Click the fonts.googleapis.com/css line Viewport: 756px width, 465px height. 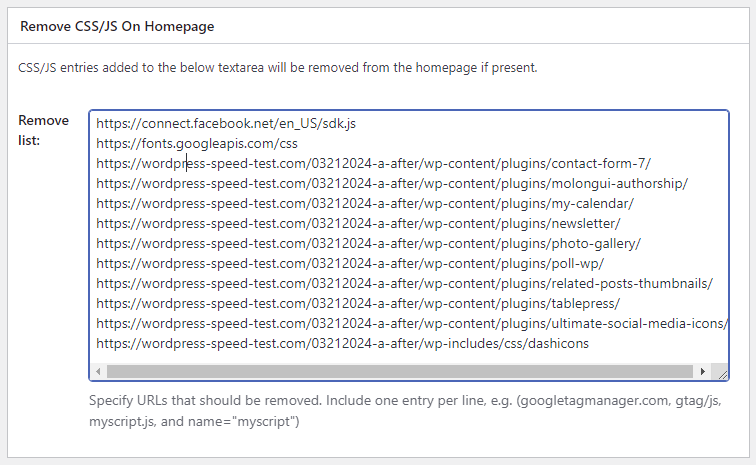(197, 144)
